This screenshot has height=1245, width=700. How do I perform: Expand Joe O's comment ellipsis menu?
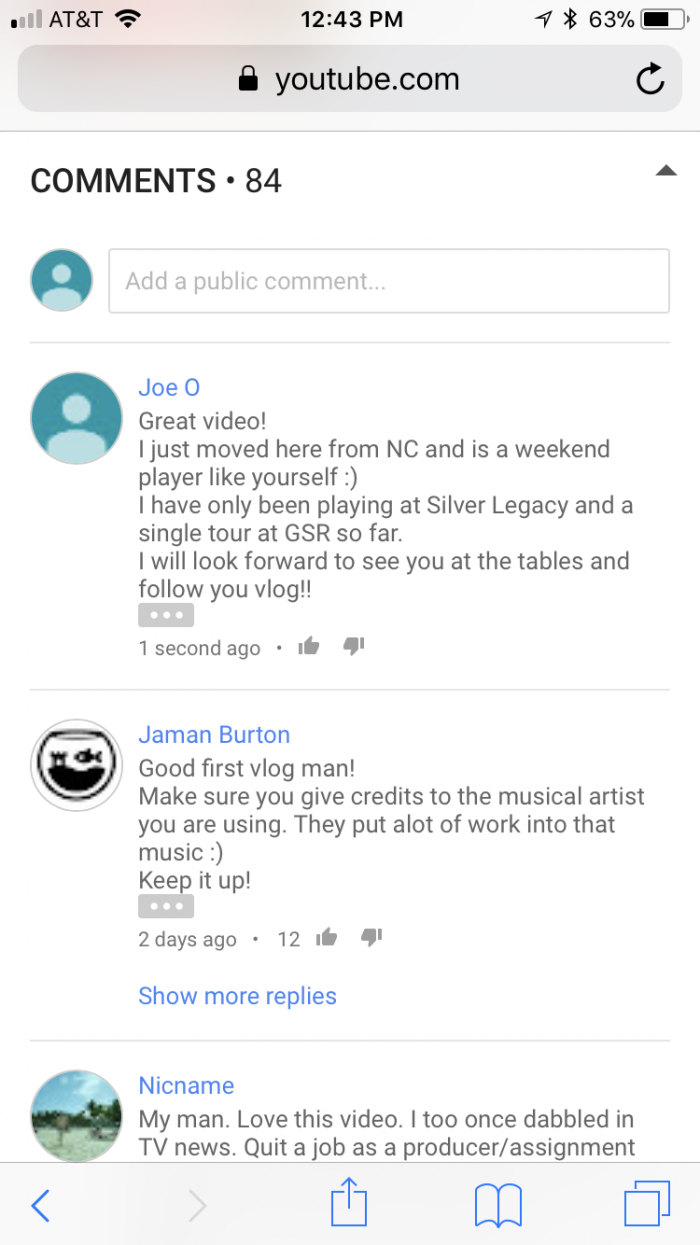(166, 615)
